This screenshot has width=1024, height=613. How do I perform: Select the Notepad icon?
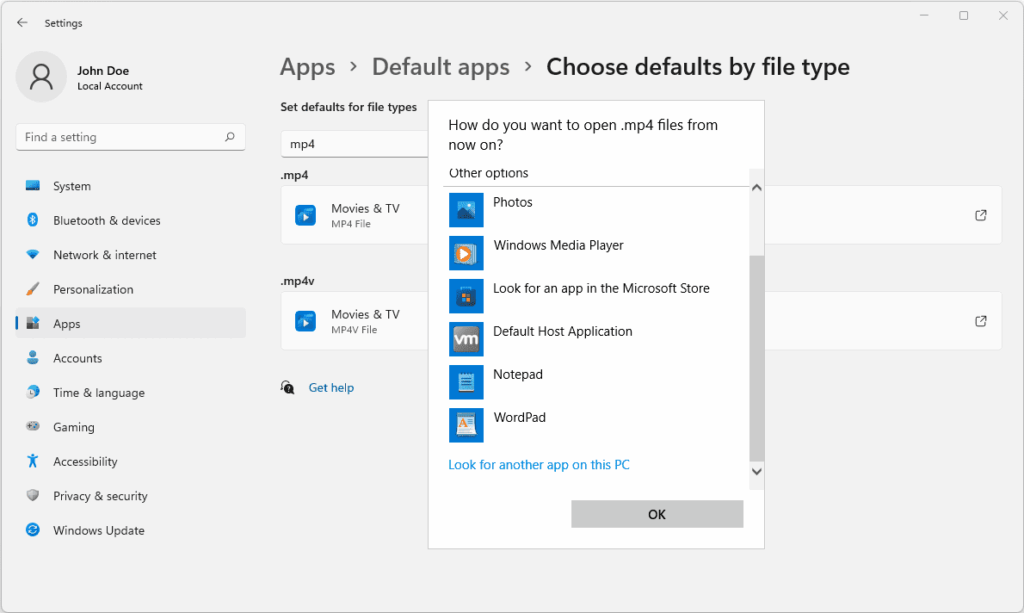[x=466, y=382]
